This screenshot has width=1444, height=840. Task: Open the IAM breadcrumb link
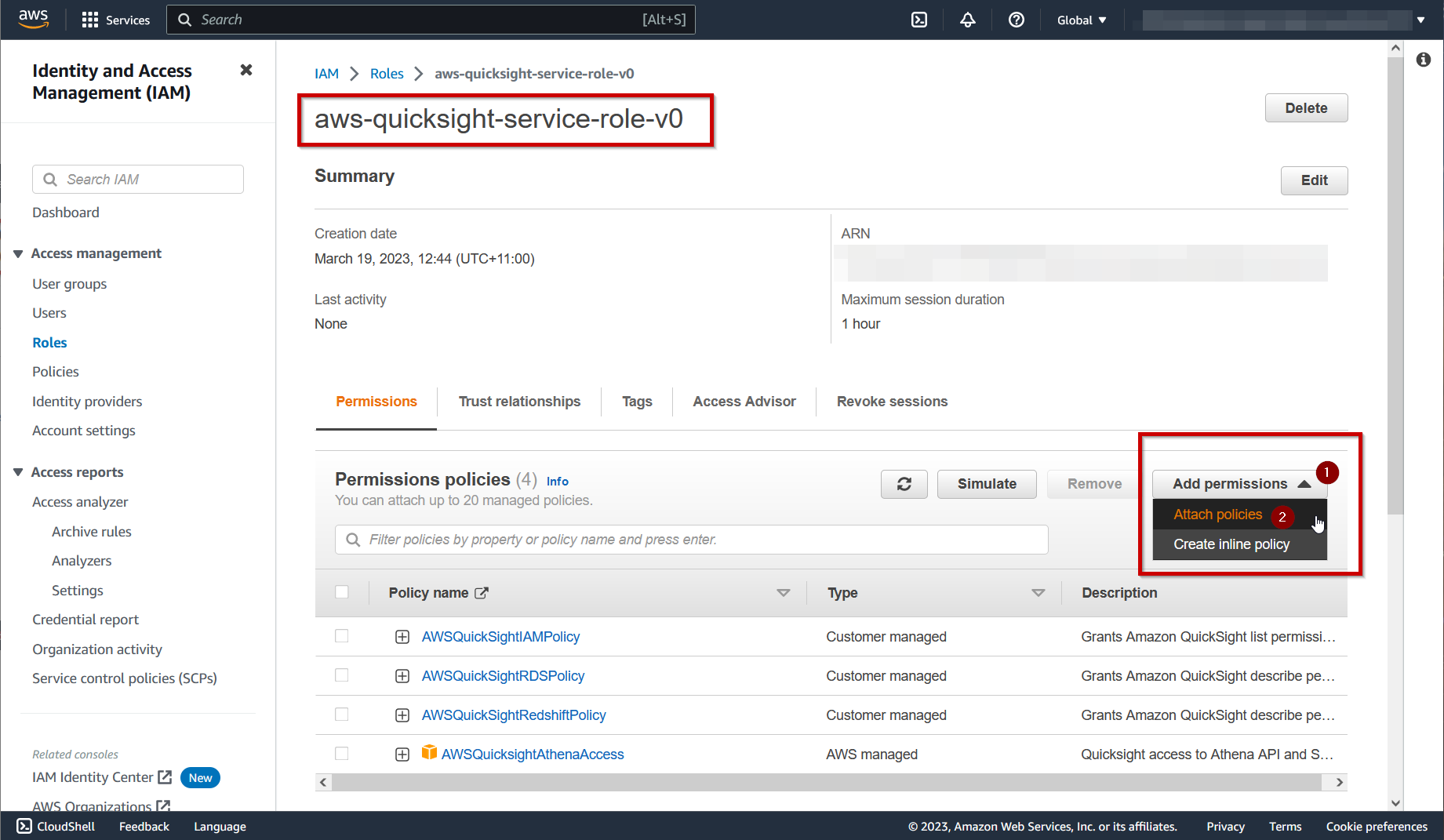tap(326, 74)
